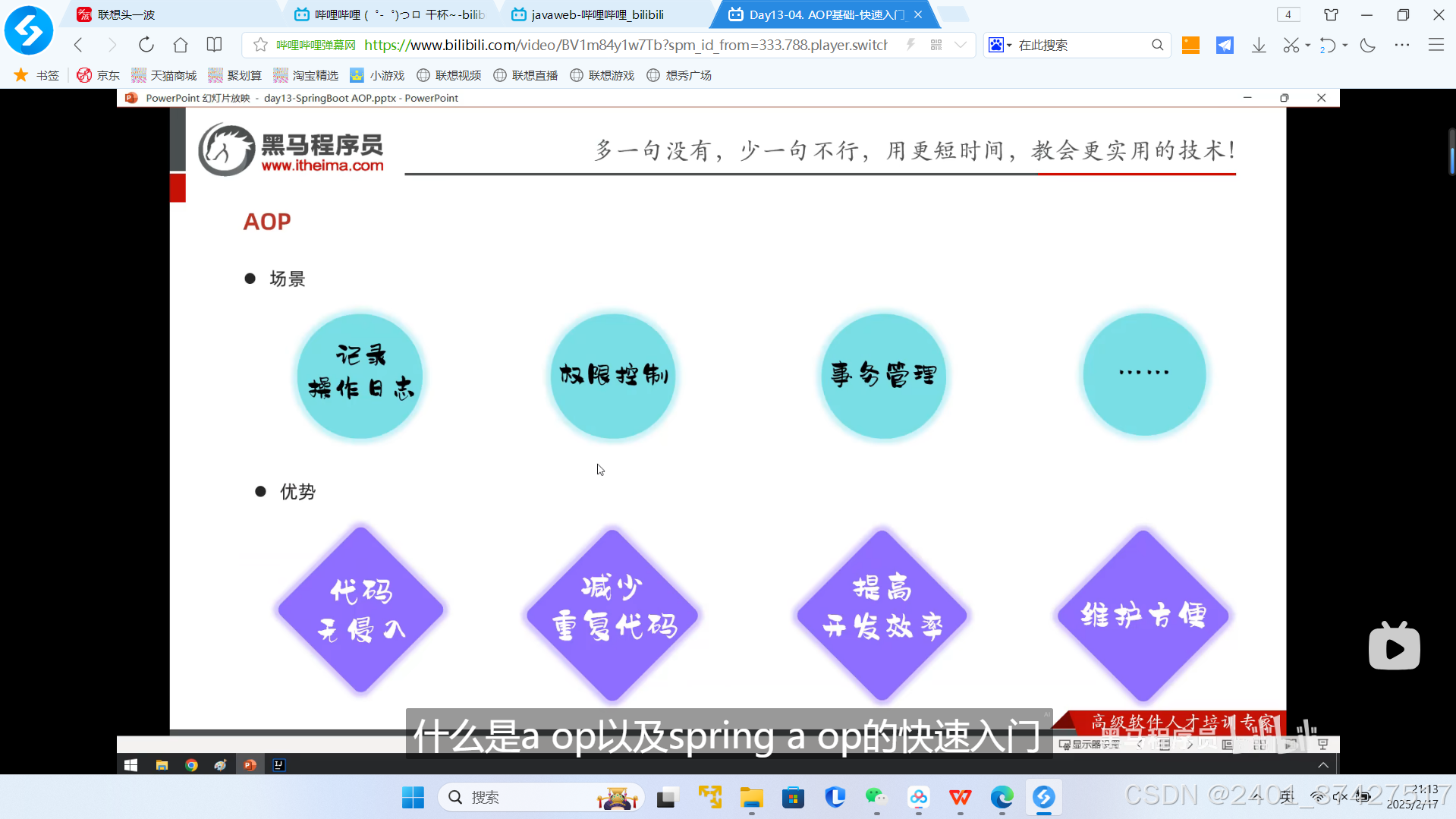The height and width of the screenshot is (819, 1456).
Task: Click the lightning speed mode icon
Action: click(x=910, y=45)
